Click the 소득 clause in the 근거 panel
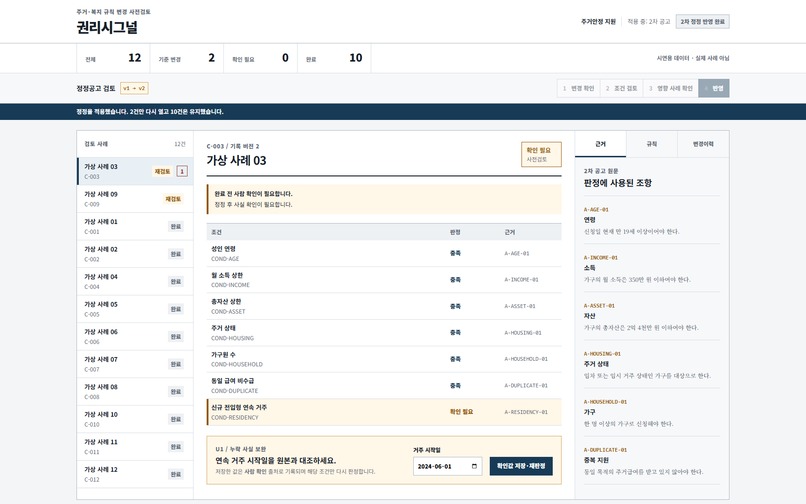The height and width of the screenshot is (504, 806). click(x=651, y=268)
